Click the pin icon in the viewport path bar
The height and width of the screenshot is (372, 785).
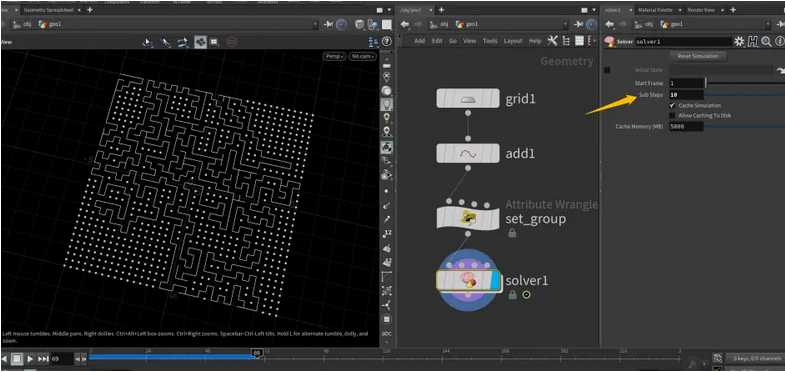click(x=329, y=24)
